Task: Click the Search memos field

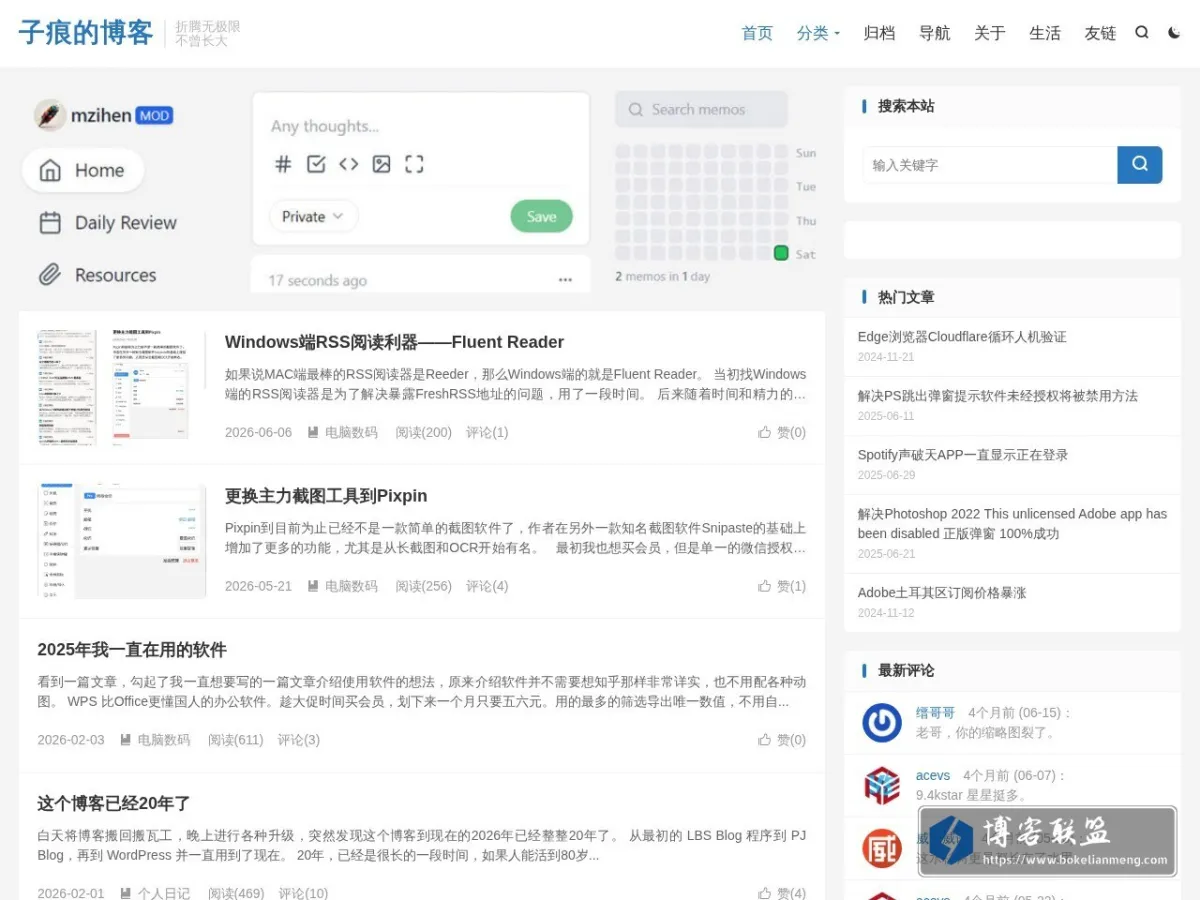Action: click(701, 109)
